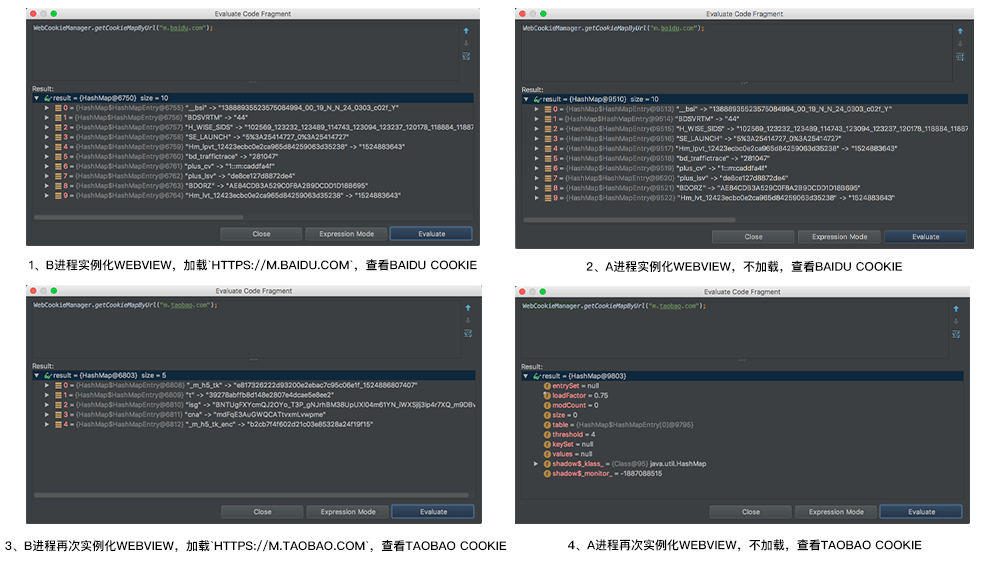993x563 pixels.
Task: Click Evaluate in the HashMap@6750 dialog
Action: click(431, 234)
